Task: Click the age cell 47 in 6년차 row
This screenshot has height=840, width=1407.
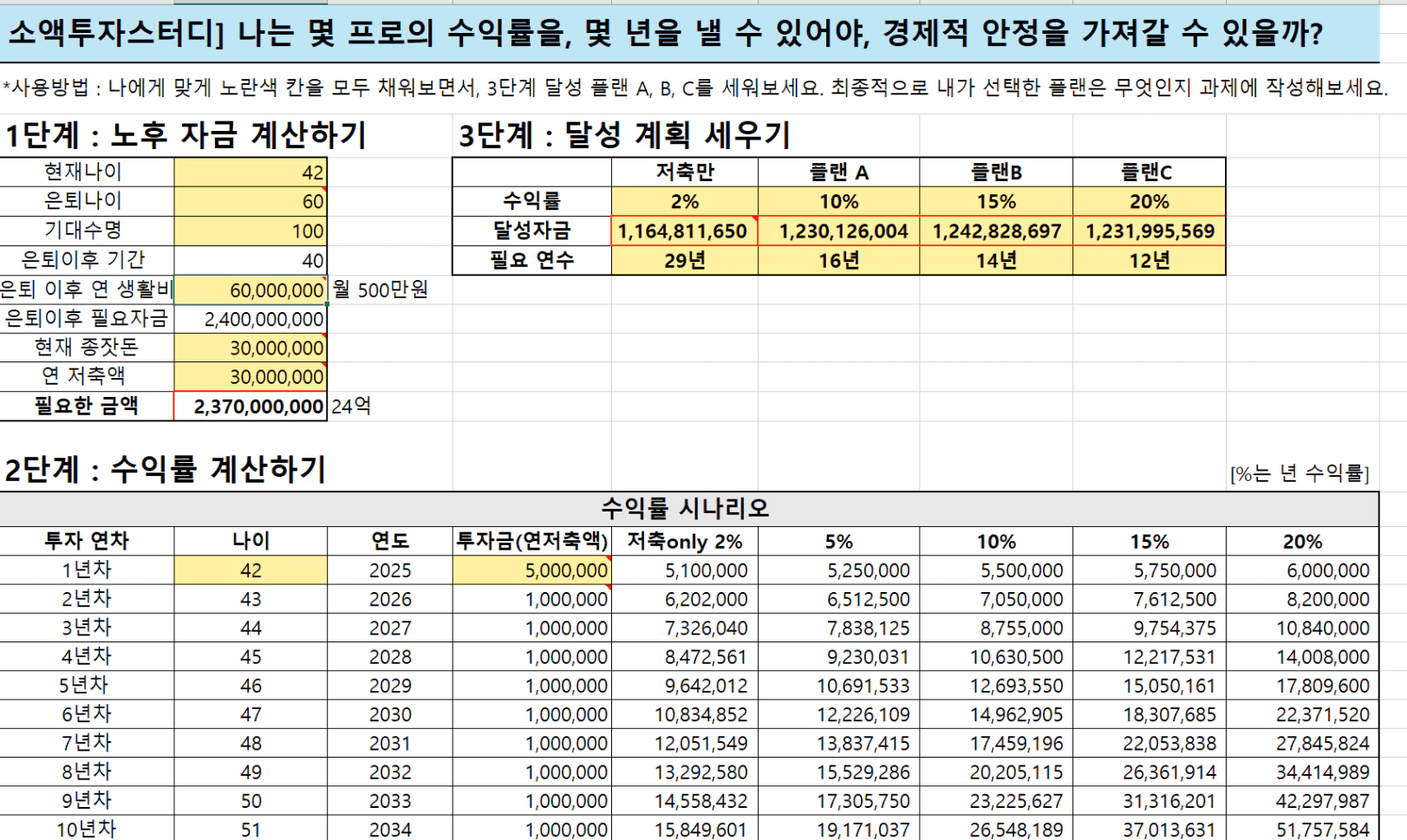Action: pos(251,714)
